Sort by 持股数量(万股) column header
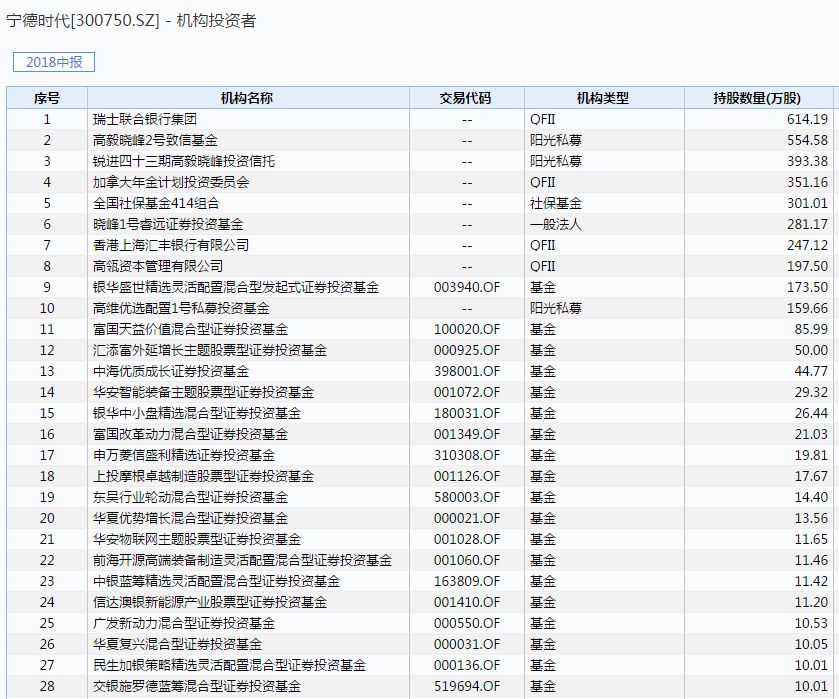This screenshot has width=839, height=699. 757,98
